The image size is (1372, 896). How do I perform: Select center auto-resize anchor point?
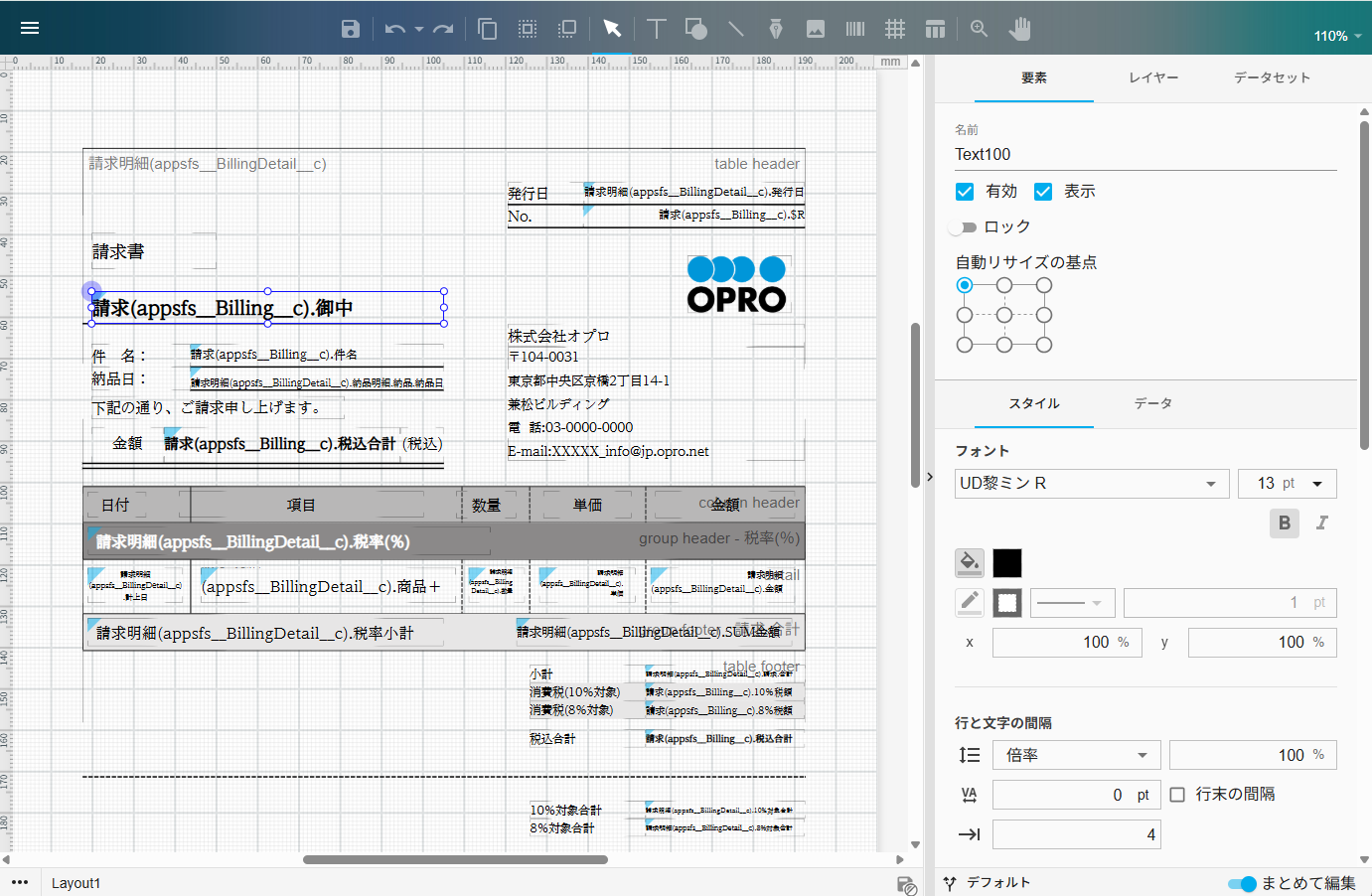[x=1004, y=315]
